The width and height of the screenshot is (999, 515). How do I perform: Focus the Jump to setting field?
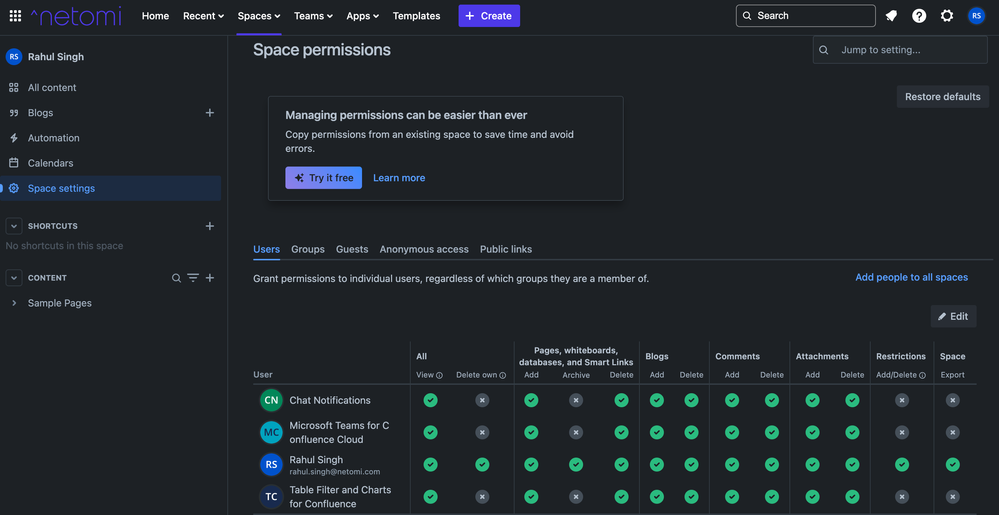(900, 50)
